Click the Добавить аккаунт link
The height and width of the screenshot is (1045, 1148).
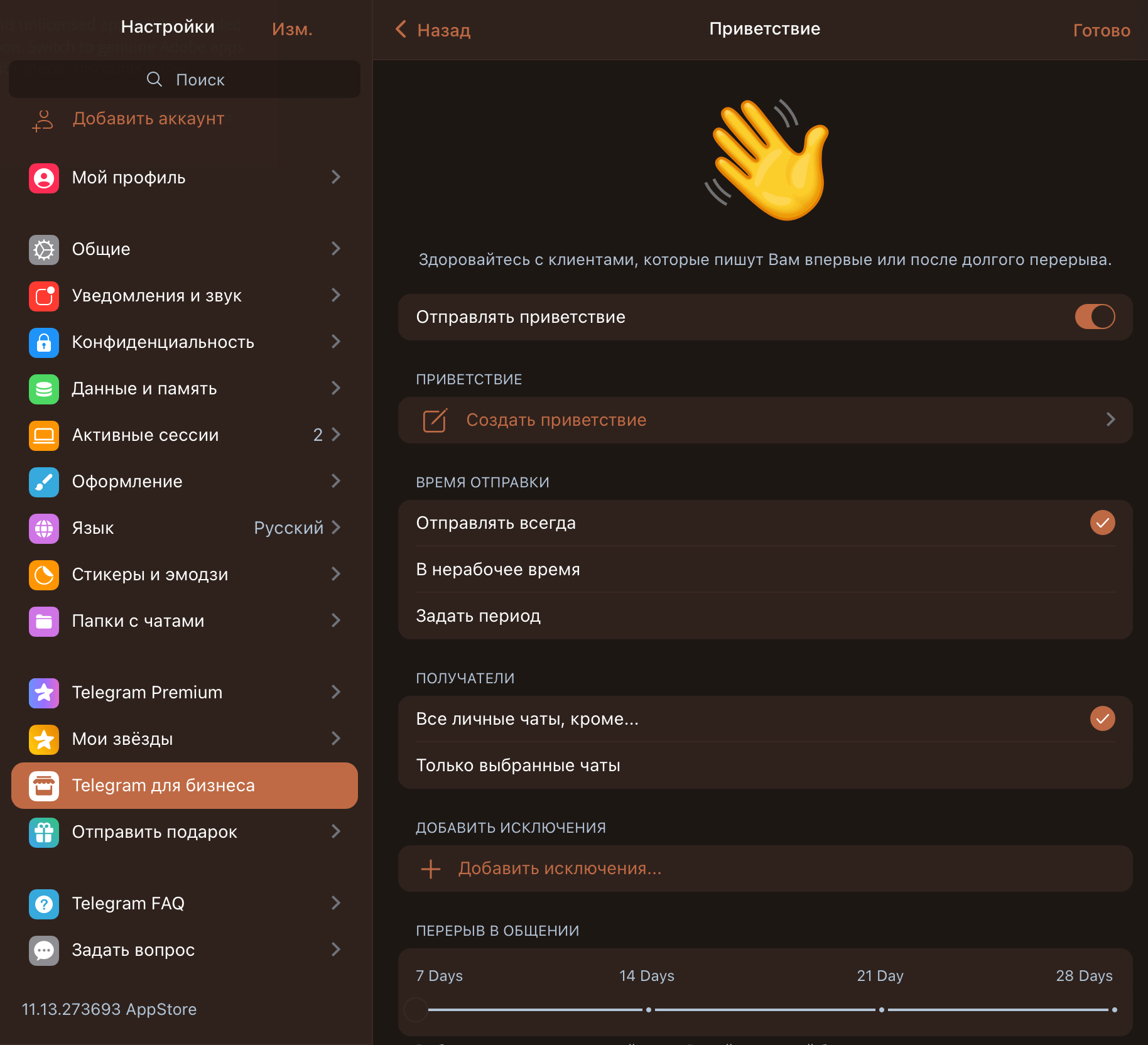148,119
